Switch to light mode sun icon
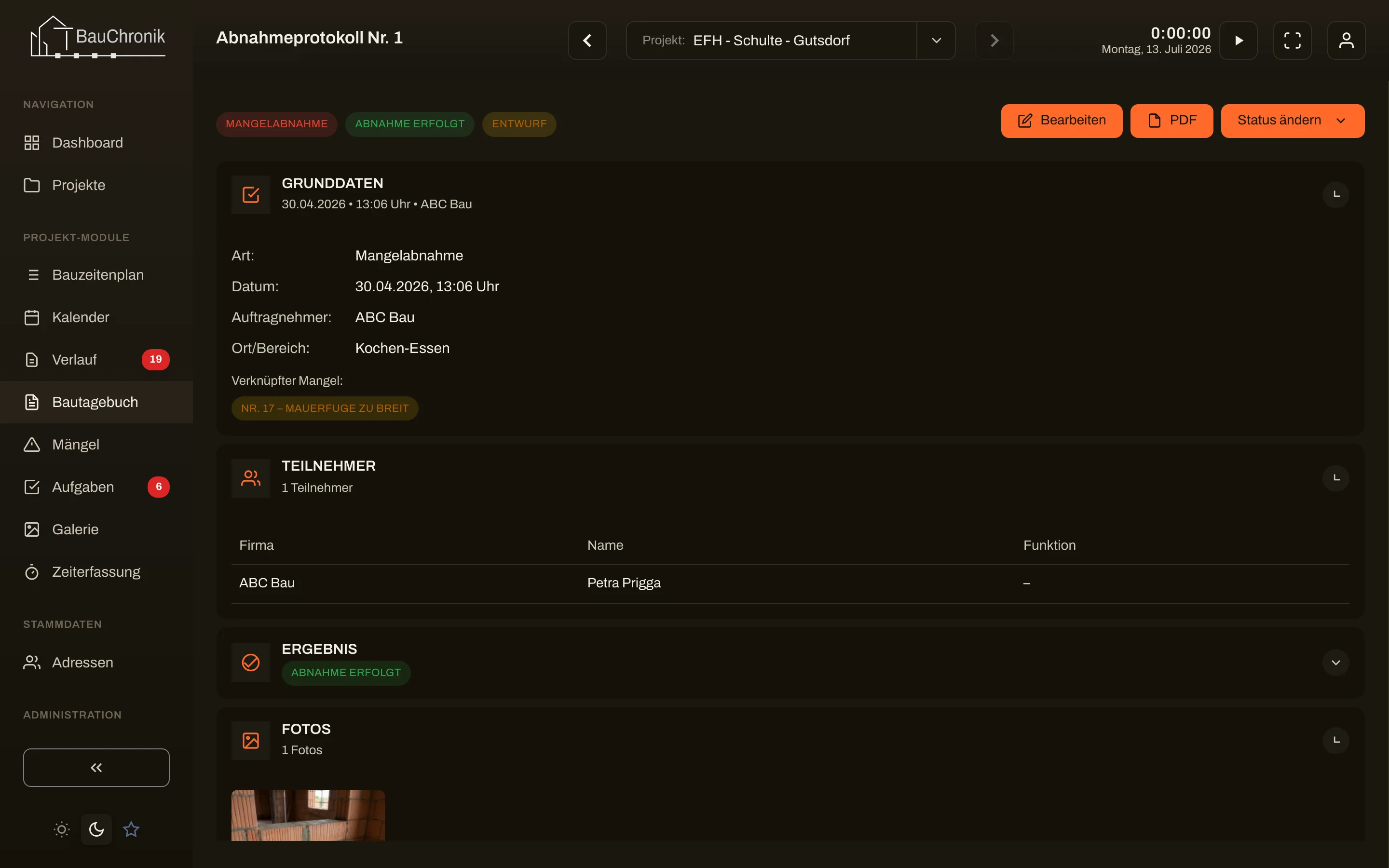 pos(62,829)
